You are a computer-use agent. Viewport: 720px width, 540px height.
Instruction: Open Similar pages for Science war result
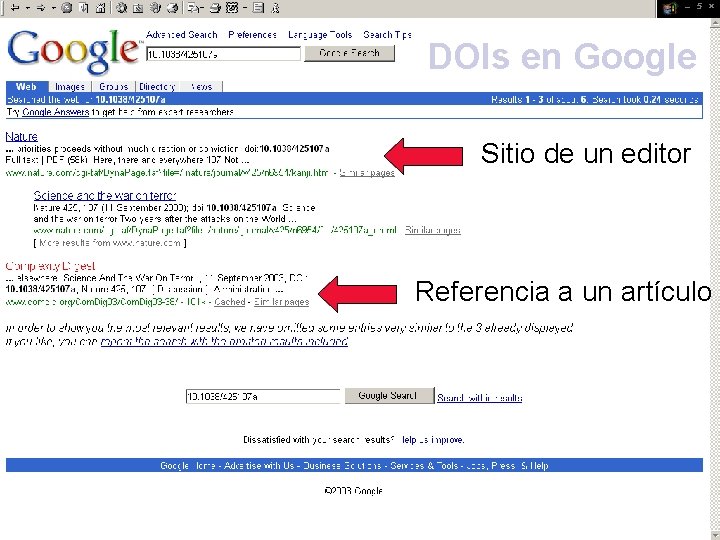point(433,231)
